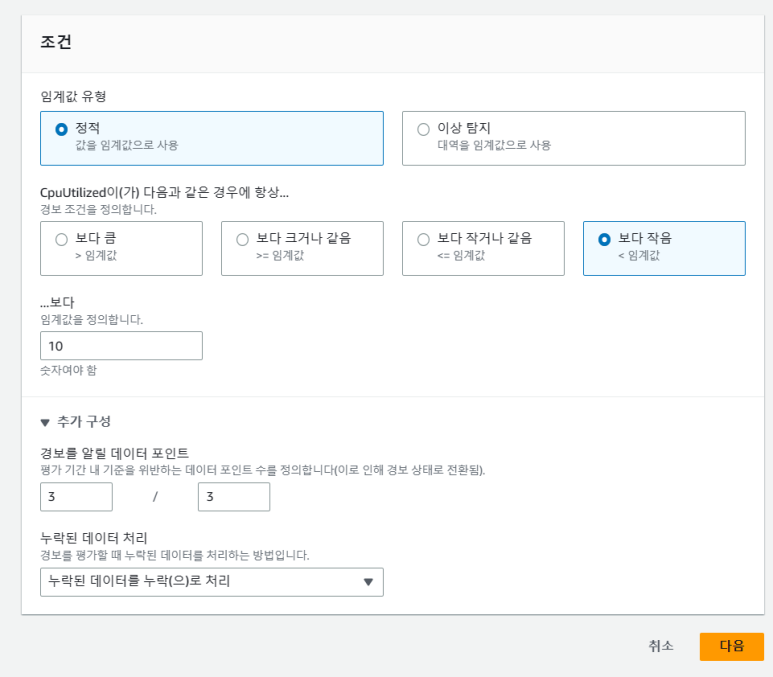Viewport: 773px width, 677px height.
Task: Click the 경보 조건을 정의합니다 description
Action: (x=99, y=210)
